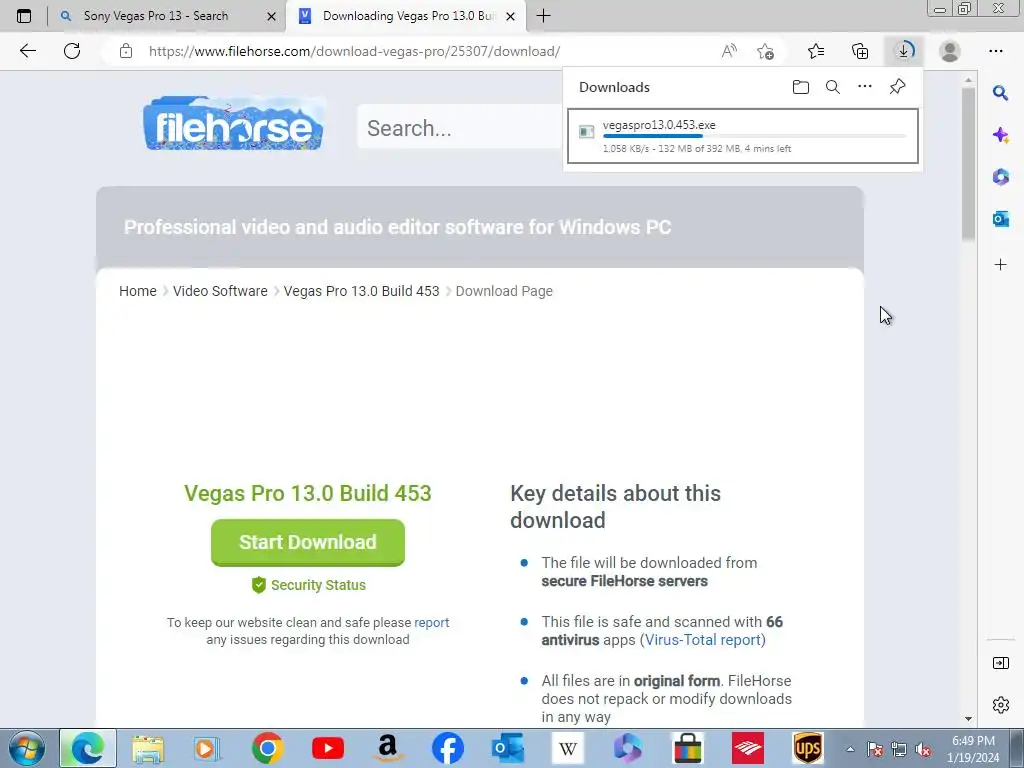This screenshot has height=768, width=1024.
Task: Click the page vertical scrollbar thumb
Action: tap(968, 163)
